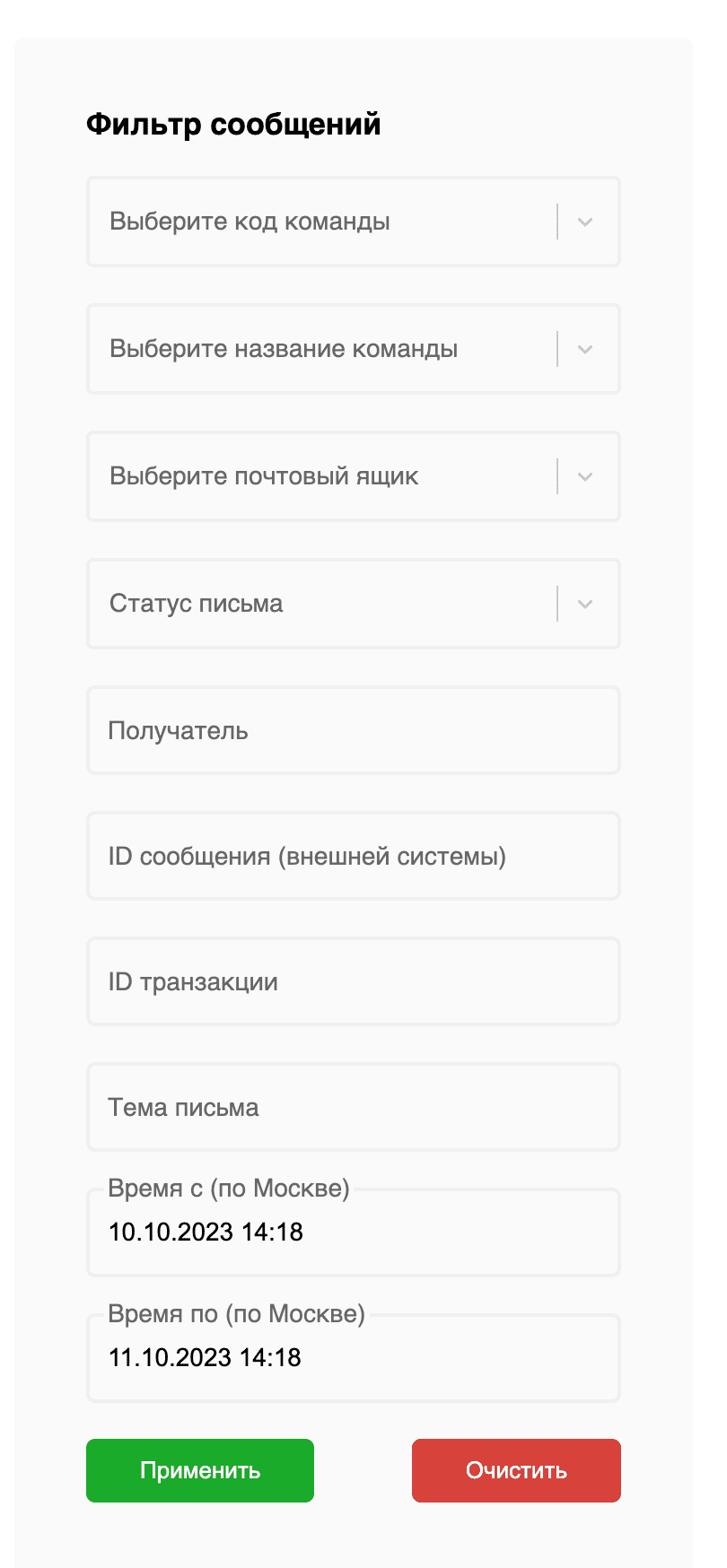
Task: Select the "ID транзакции" input field
Action: (354, 981)
